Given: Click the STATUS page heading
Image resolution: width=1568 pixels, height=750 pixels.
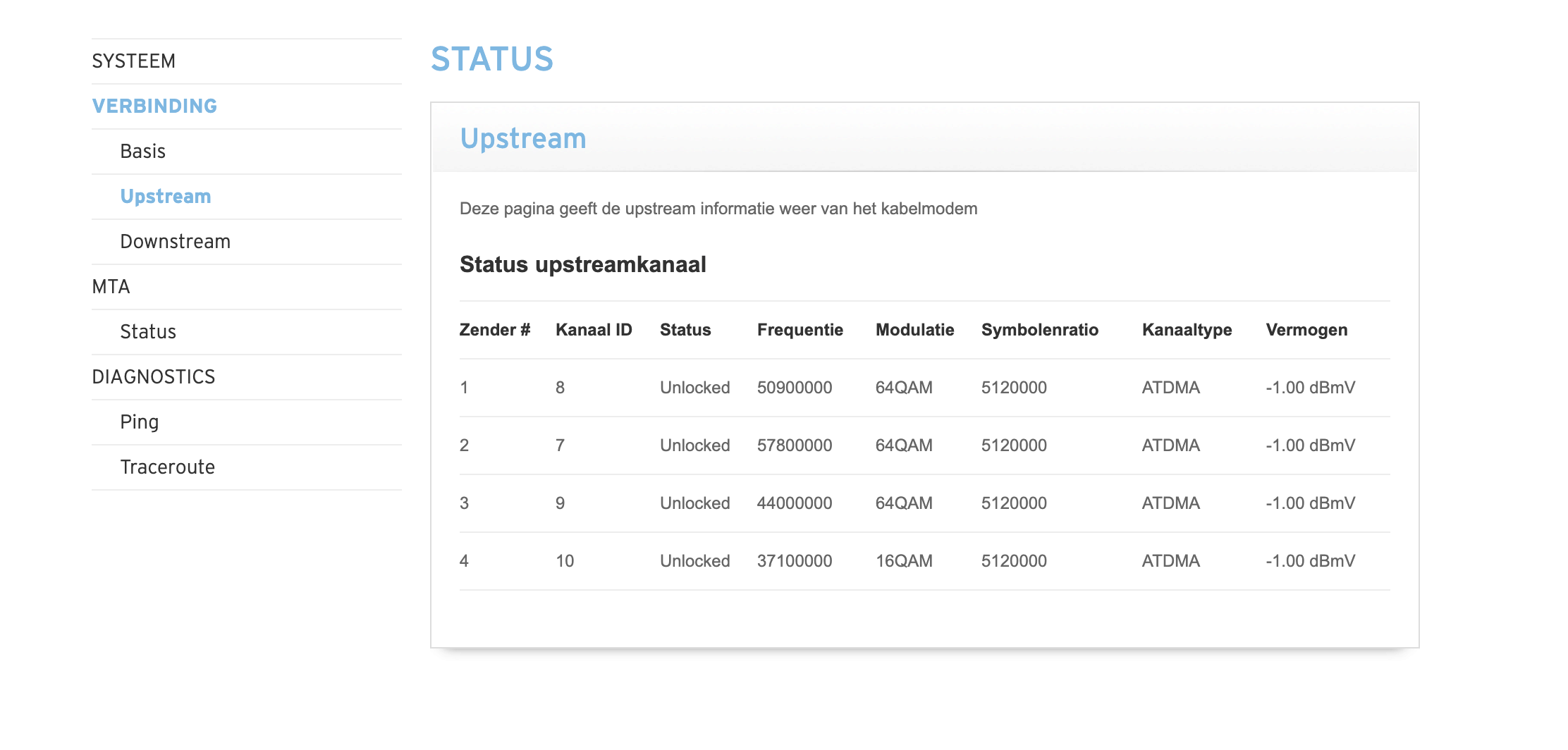Looking at the screenshot, I should 492,59.
